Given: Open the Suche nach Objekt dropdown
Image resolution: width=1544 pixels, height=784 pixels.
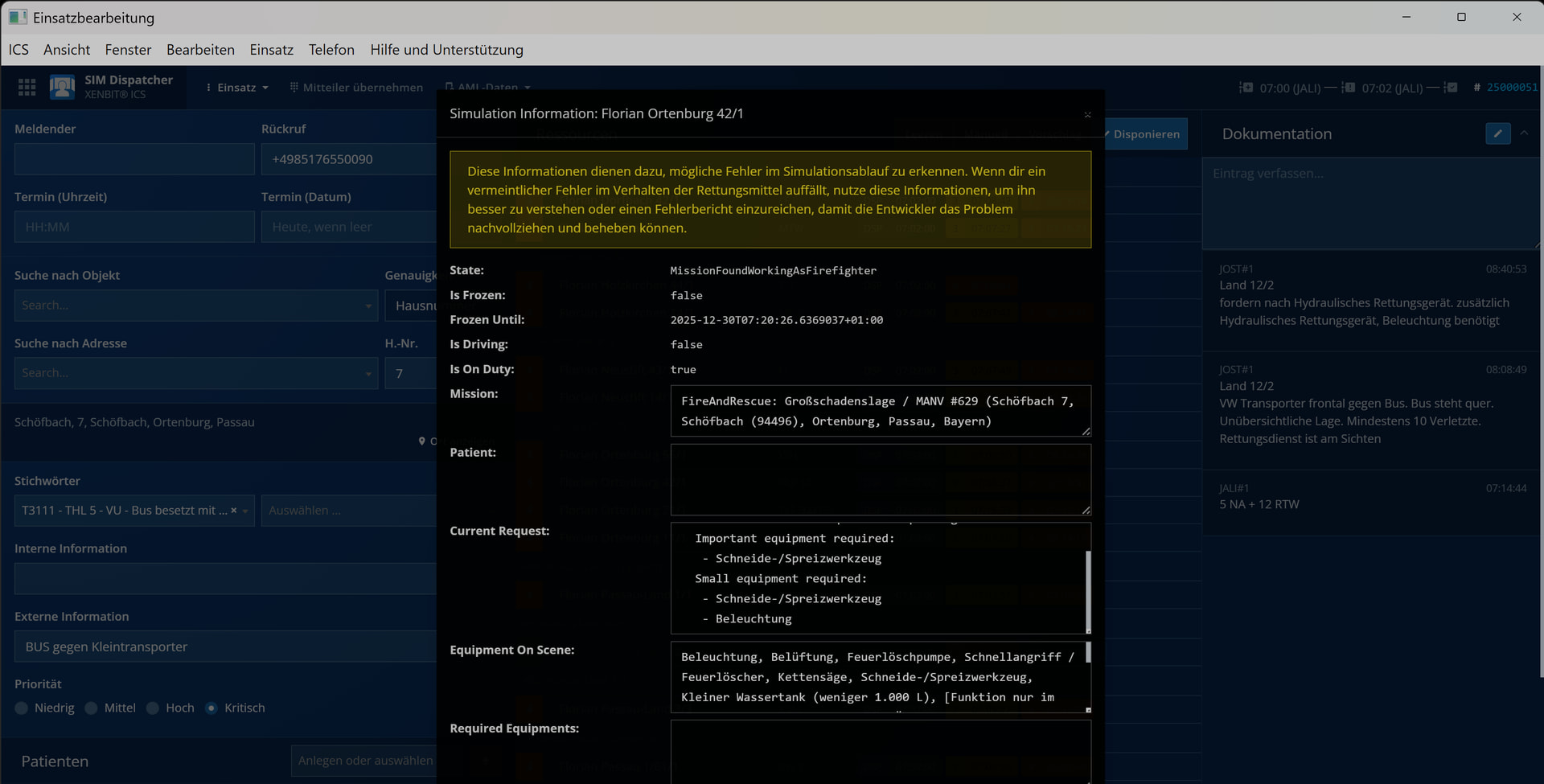Looking at the screenshot, I should [x=368, y=306].
